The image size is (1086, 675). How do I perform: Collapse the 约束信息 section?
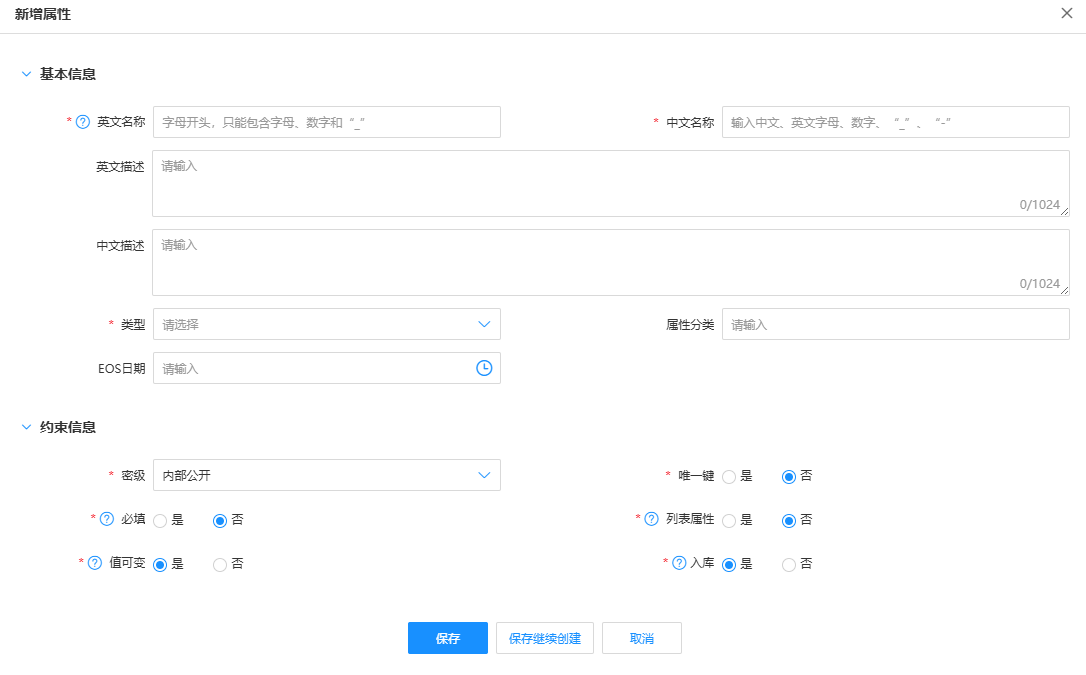click(27, 427)
